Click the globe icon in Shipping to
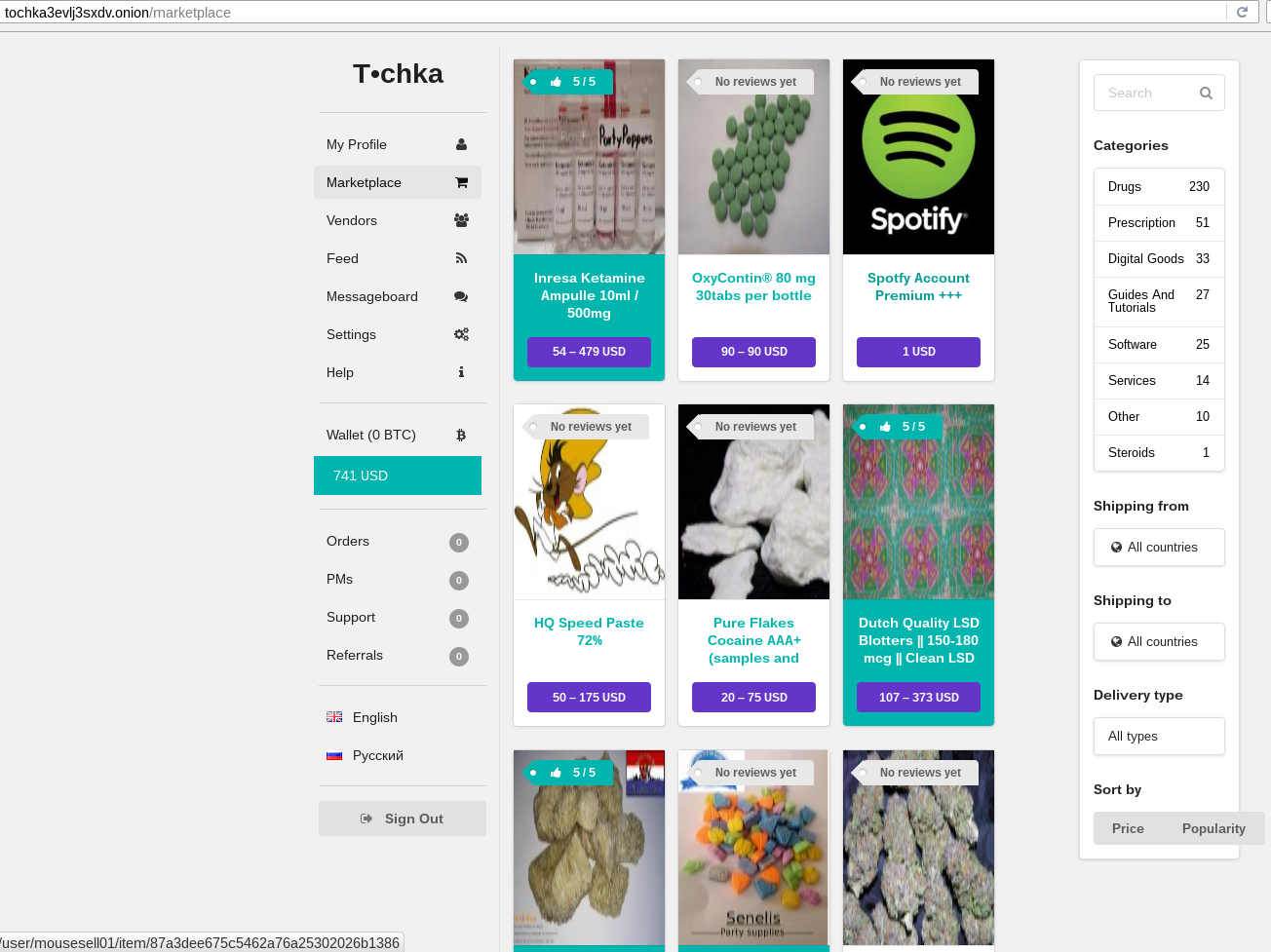 (1117, 642)
